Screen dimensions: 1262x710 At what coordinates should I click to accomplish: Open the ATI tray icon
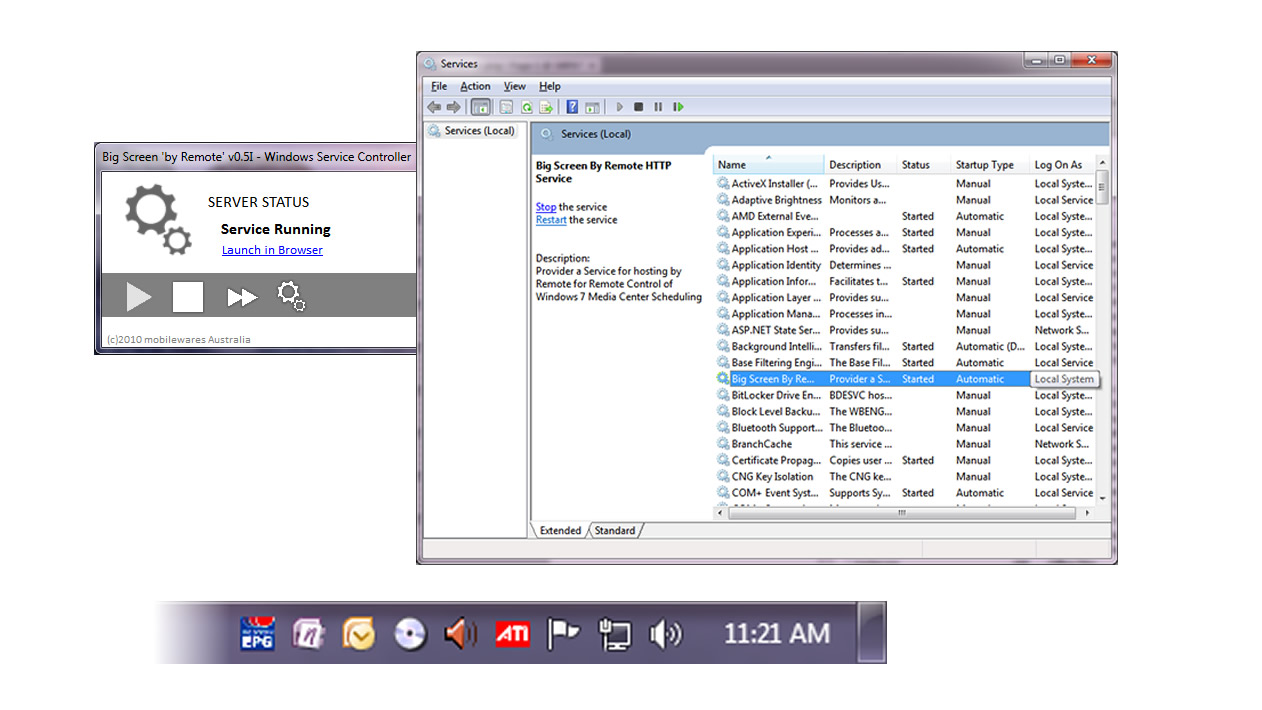pos(513,634)
